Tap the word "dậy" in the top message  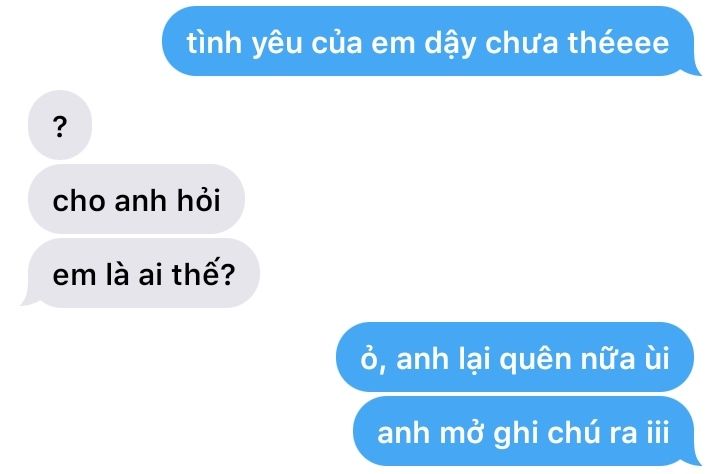click(x=450, y=44)
